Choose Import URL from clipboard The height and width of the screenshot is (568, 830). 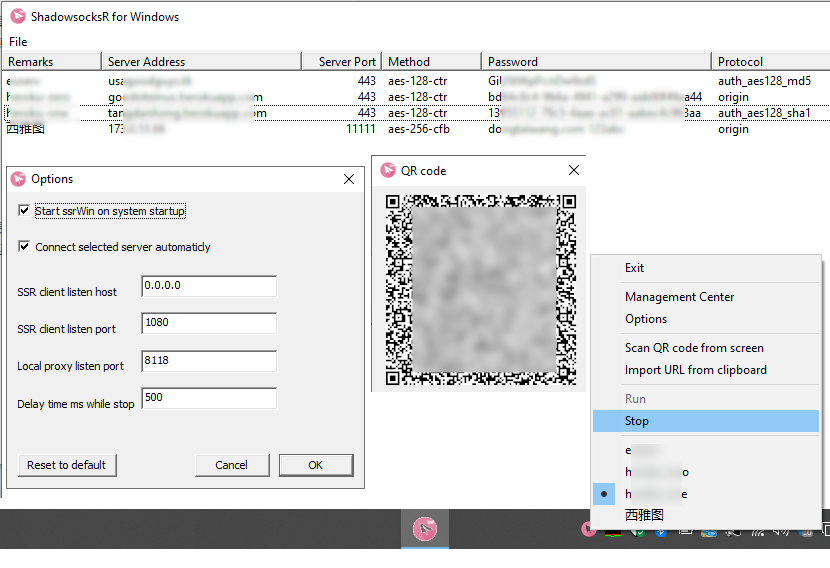[x=706, y=370]
